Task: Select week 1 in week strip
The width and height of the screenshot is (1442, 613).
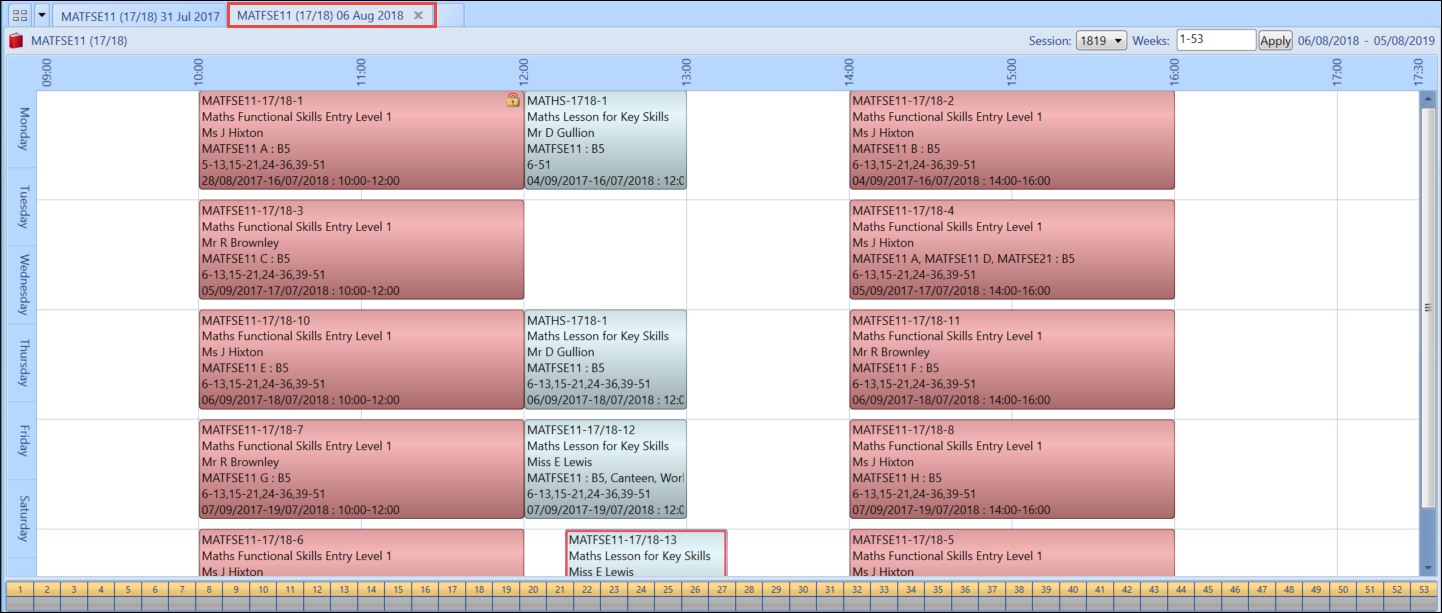Action: [19, 590]
